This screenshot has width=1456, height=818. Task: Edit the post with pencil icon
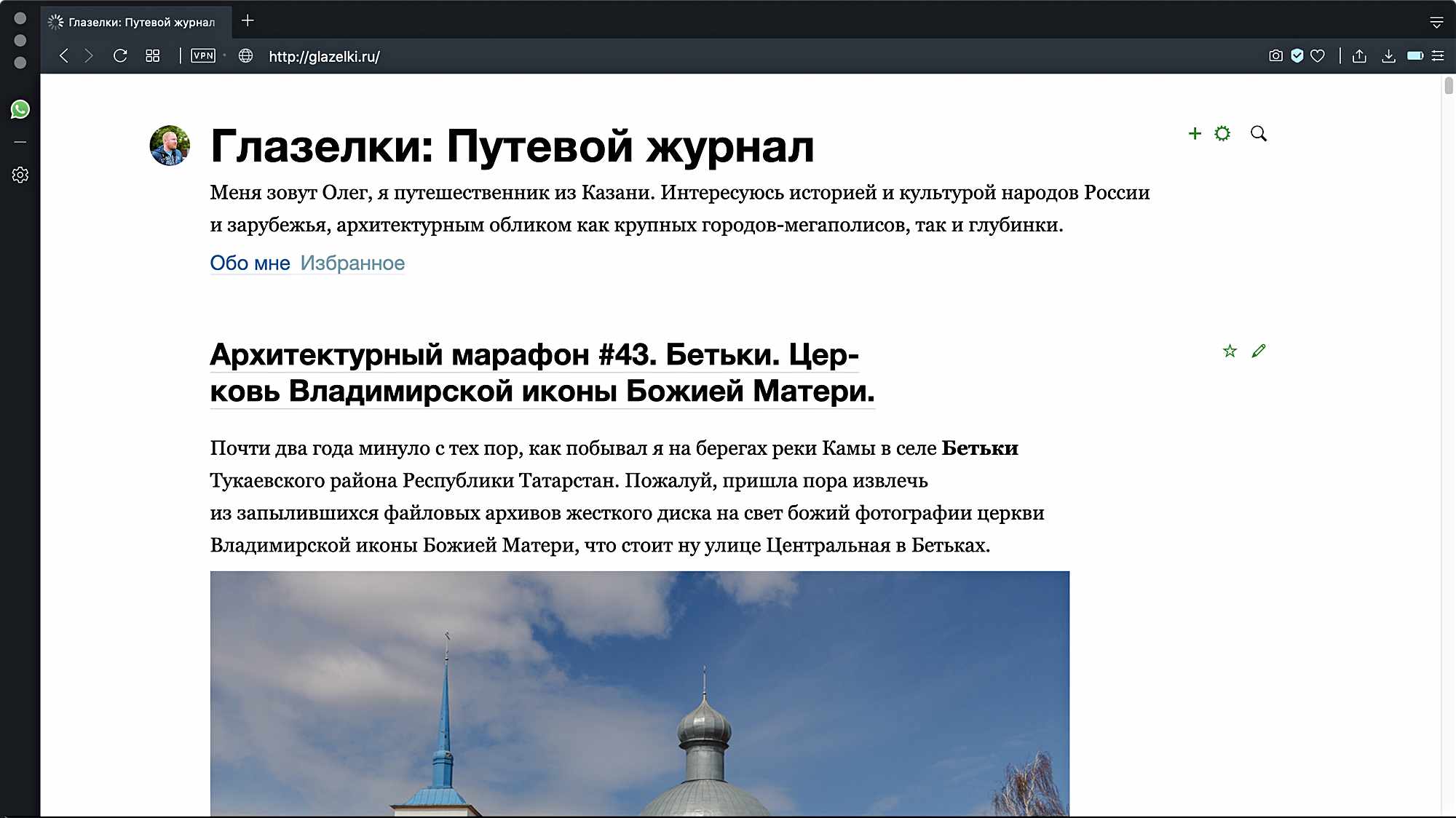(1259, 351)
